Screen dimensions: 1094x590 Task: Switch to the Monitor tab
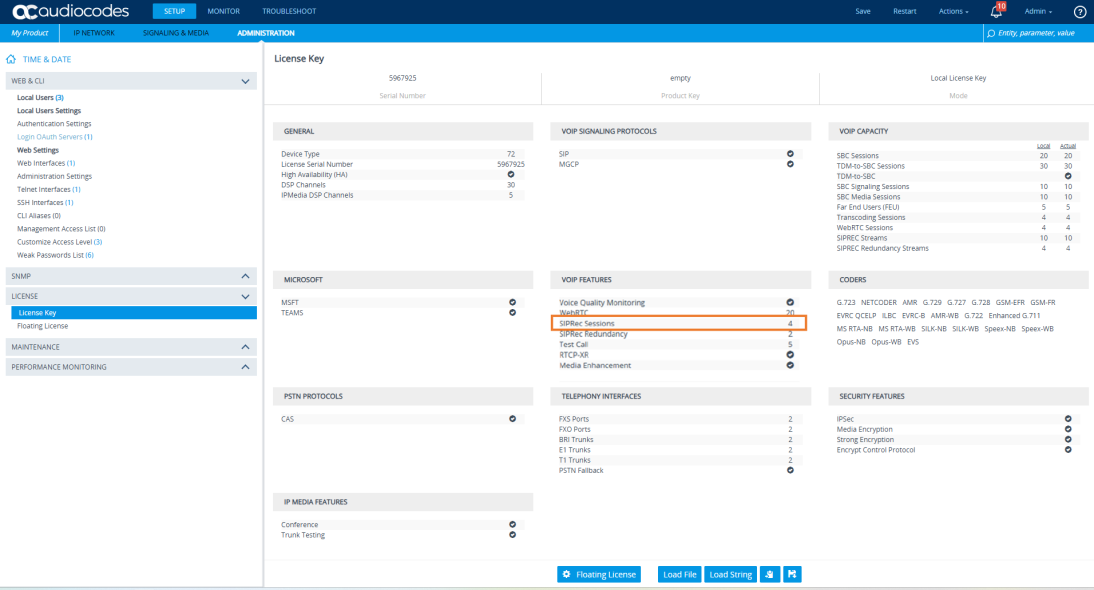coord(223,11)
